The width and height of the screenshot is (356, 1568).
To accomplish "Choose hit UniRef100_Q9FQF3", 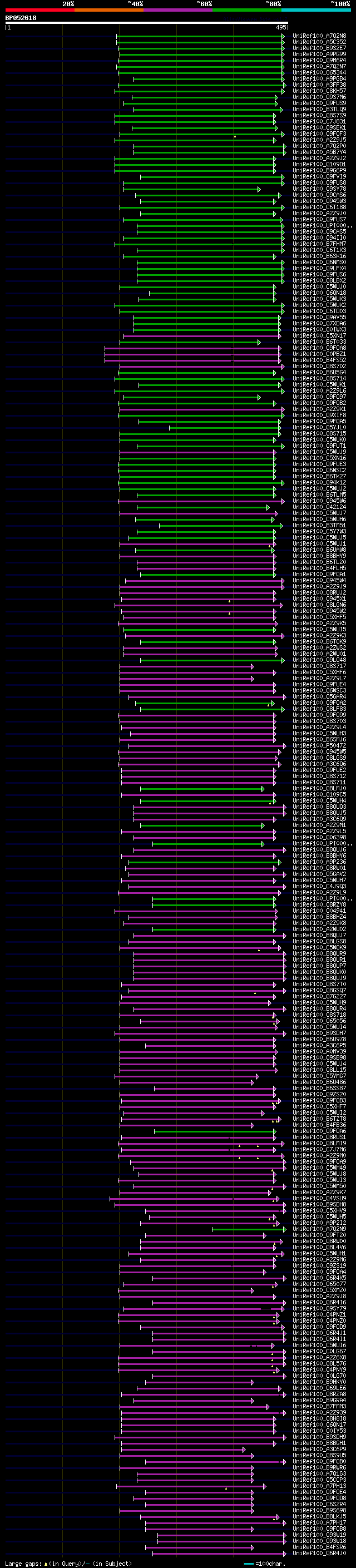I will 319,134.
